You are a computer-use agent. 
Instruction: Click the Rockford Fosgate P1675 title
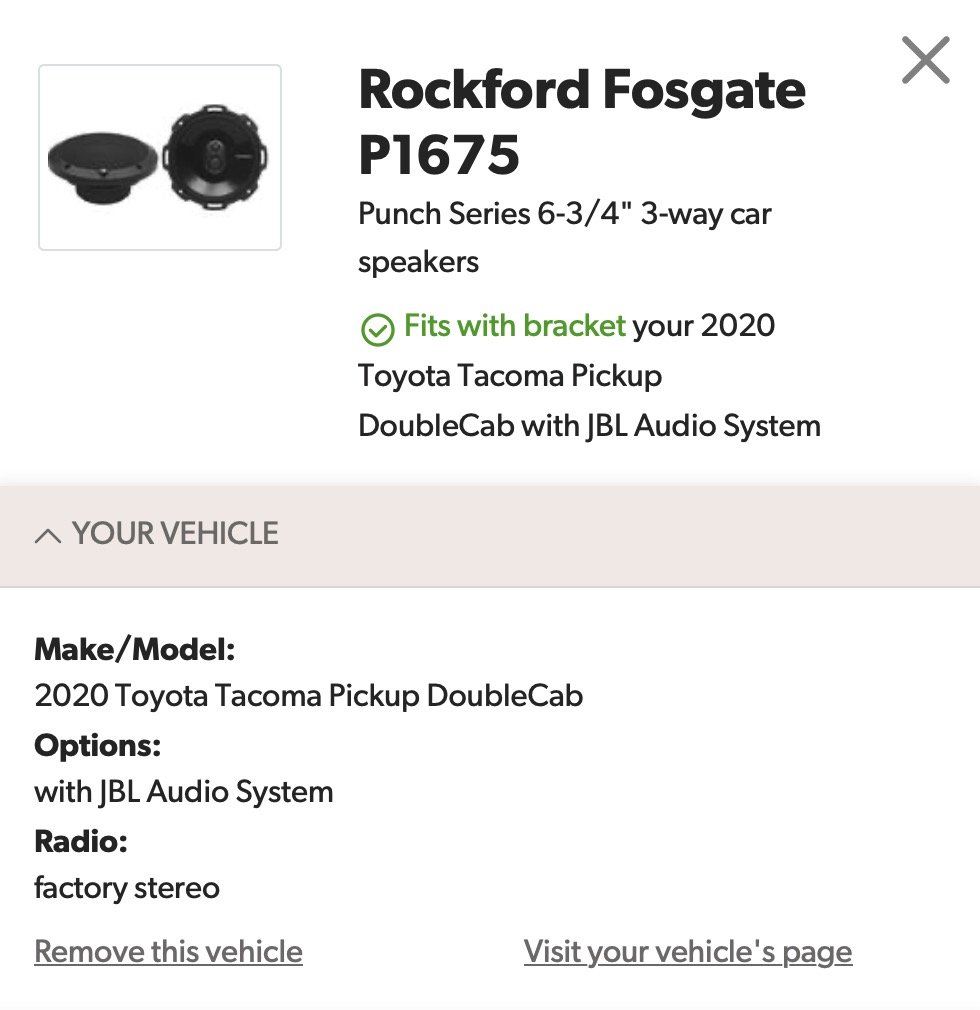[582, 122]
